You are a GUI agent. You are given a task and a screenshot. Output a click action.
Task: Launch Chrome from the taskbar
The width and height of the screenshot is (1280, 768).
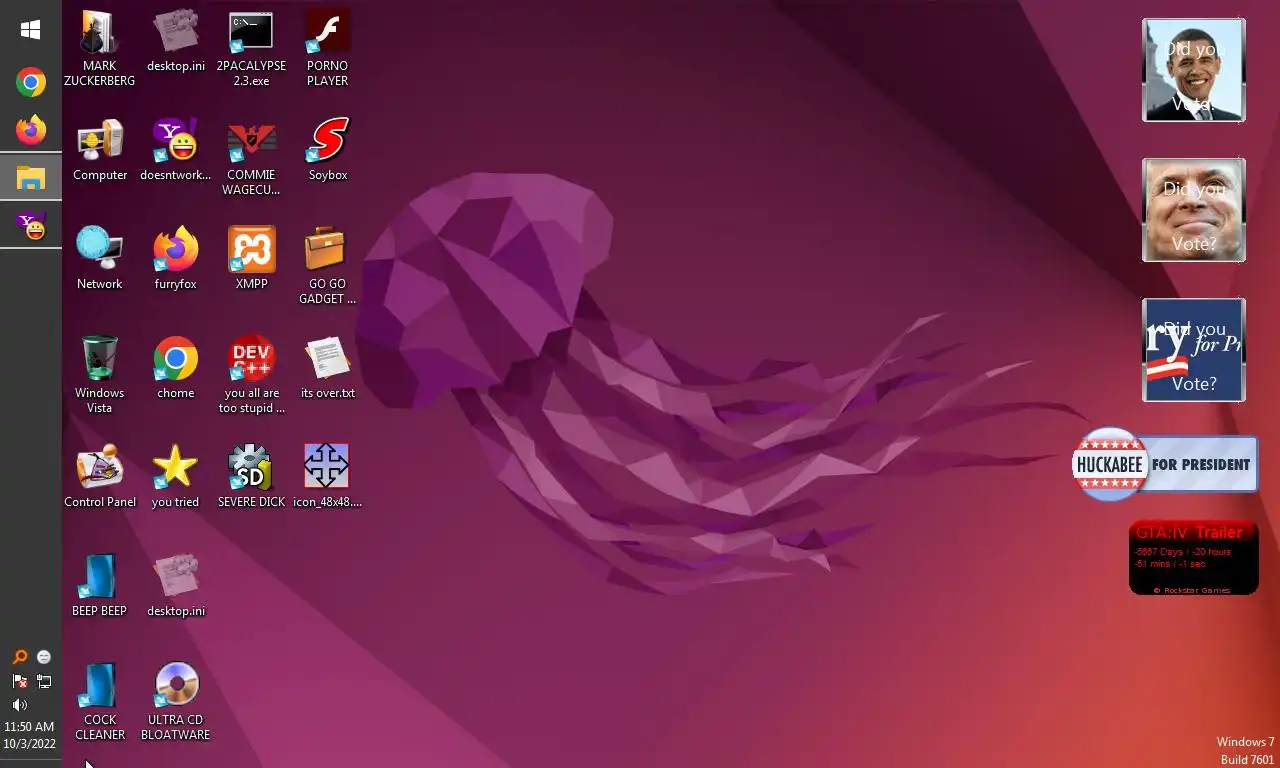[31, 82]
